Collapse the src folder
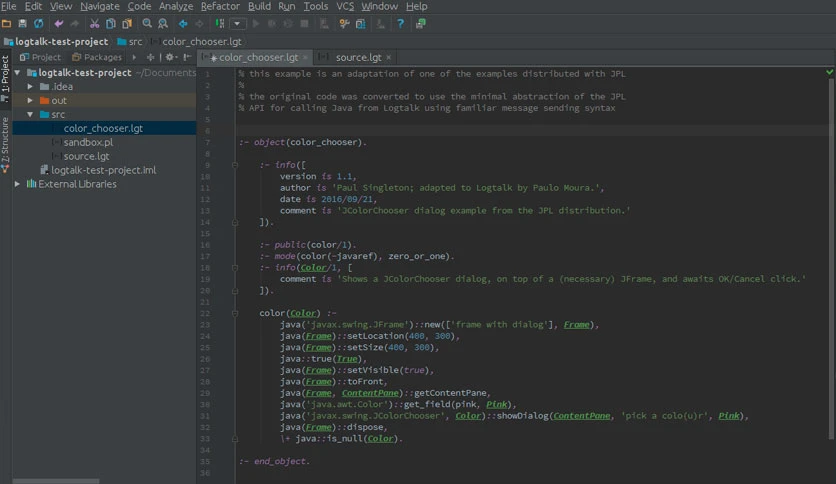Image resolution: width=836 pixels, height=484 pixels. pos(30,114)
